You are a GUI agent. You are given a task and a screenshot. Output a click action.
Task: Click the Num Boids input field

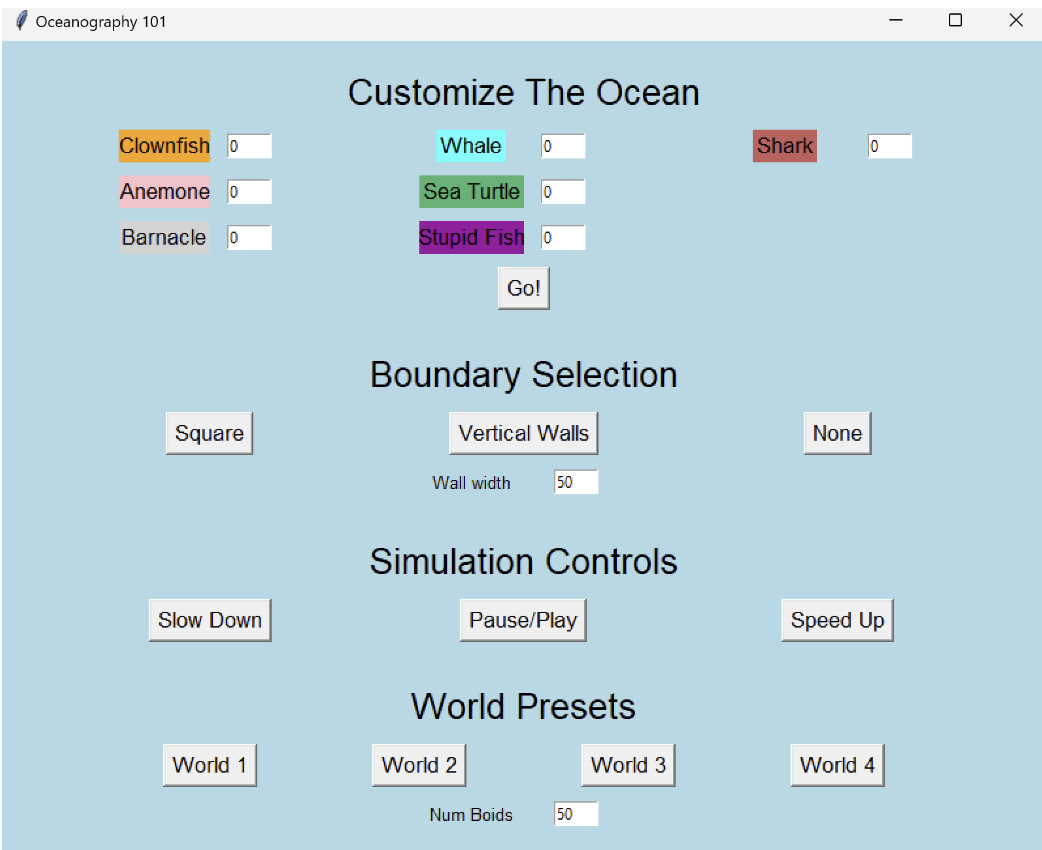click(x=576, y=814)
